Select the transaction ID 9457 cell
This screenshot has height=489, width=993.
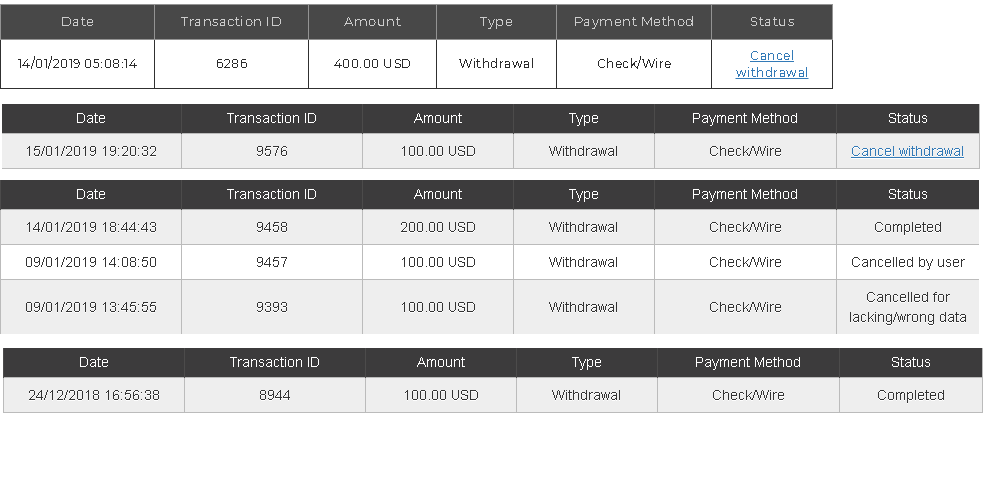click(x=272, y=262)
